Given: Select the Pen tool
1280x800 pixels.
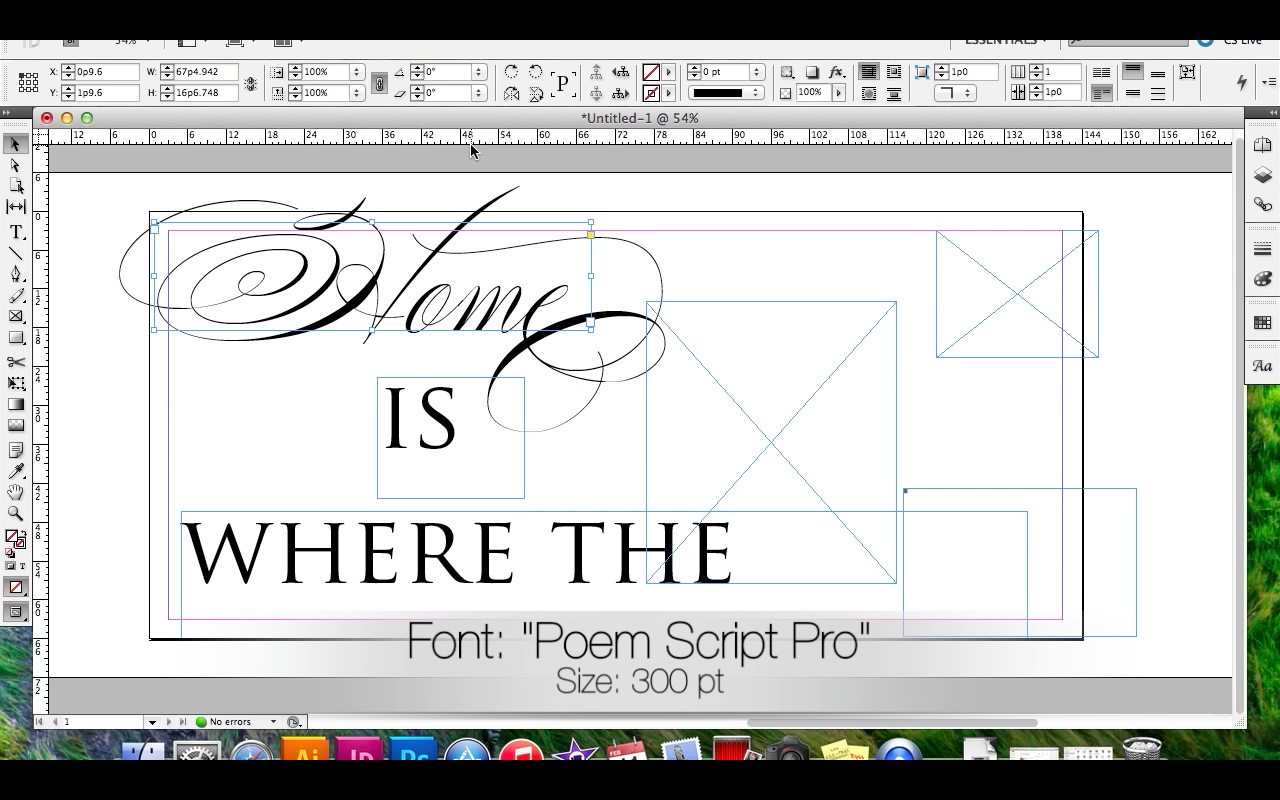Looking at the screenshot, I should pos(16,274).
